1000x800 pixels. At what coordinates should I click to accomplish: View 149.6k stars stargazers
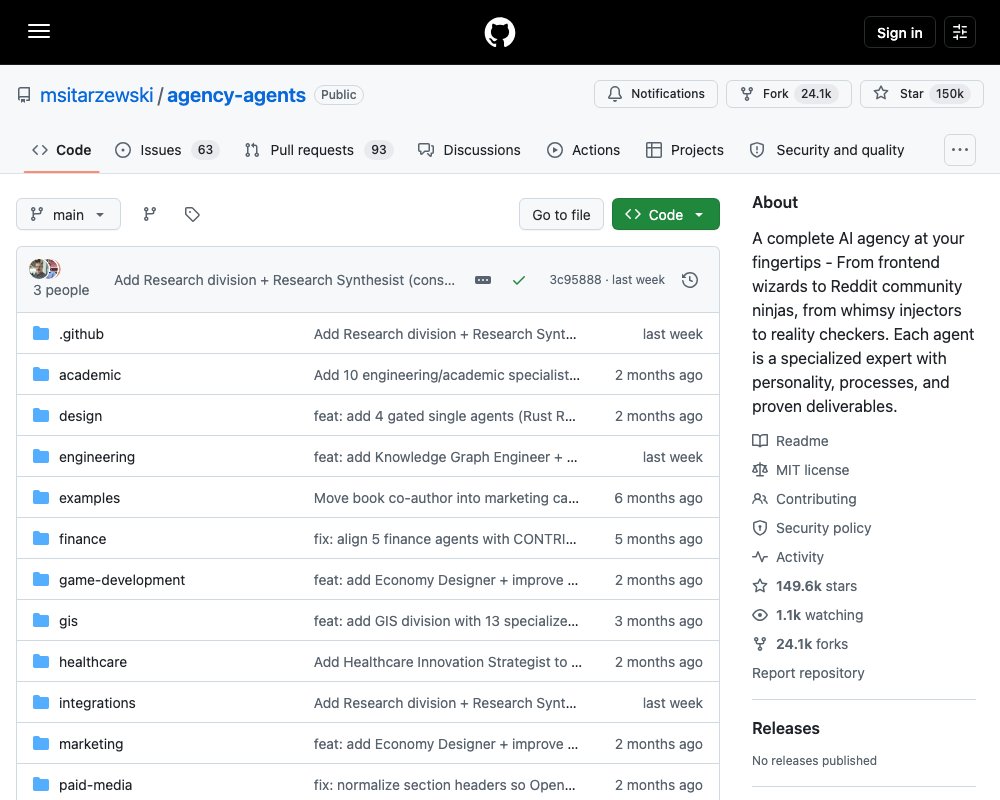pos(804,586)
